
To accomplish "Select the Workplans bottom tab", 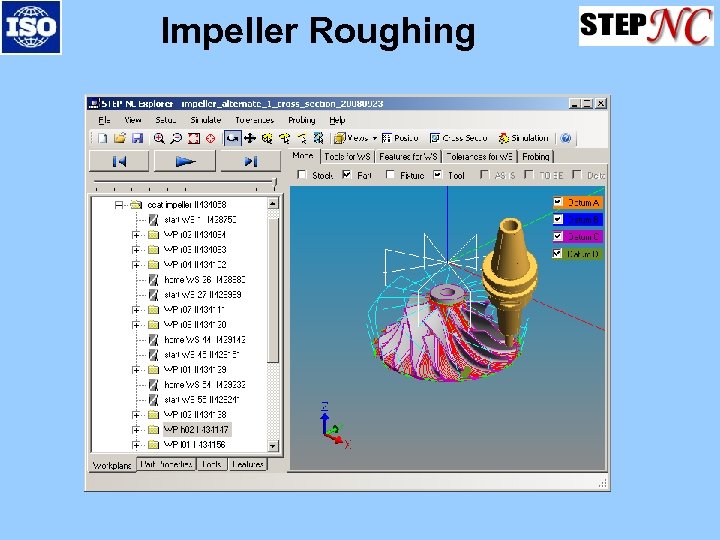I will click(112, 465).
